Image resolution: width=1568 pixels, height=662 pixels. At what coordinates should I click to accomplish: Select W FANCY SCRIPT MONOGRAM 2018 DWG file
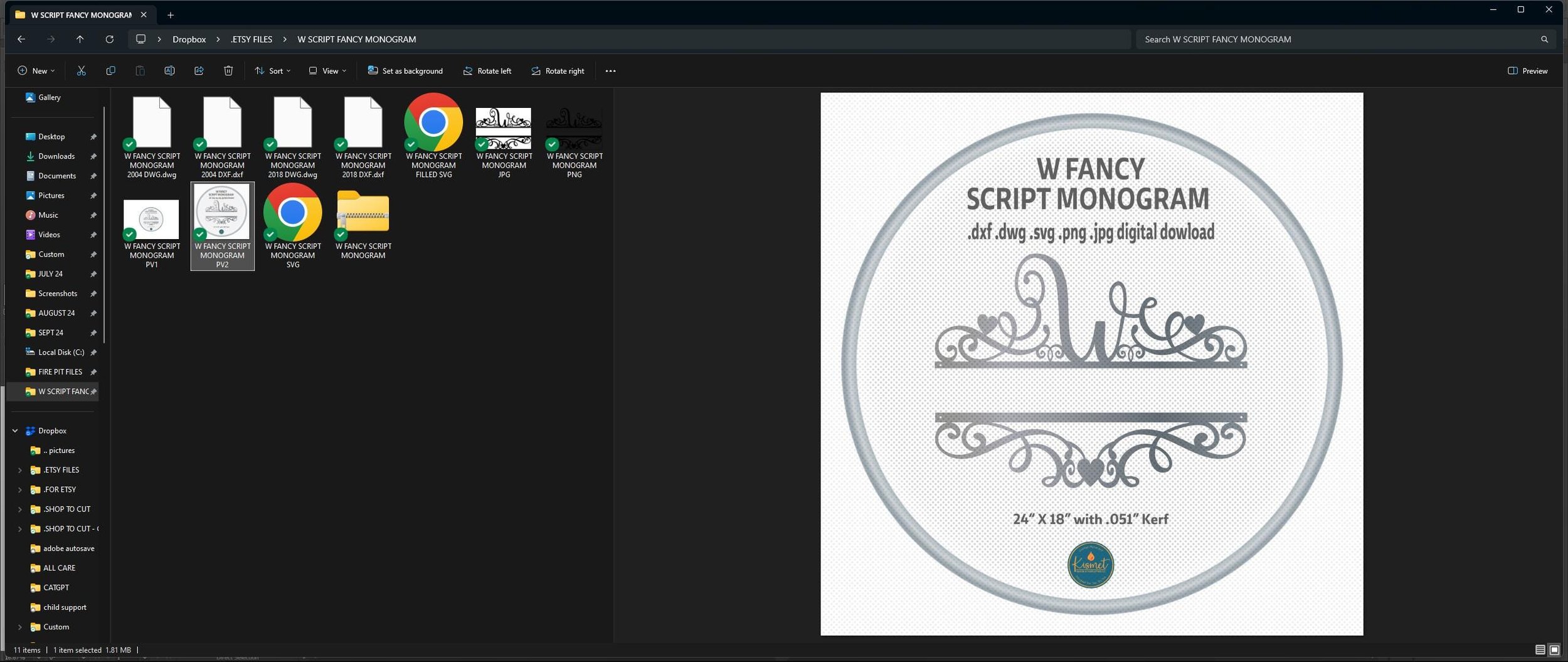coord(293,137)
